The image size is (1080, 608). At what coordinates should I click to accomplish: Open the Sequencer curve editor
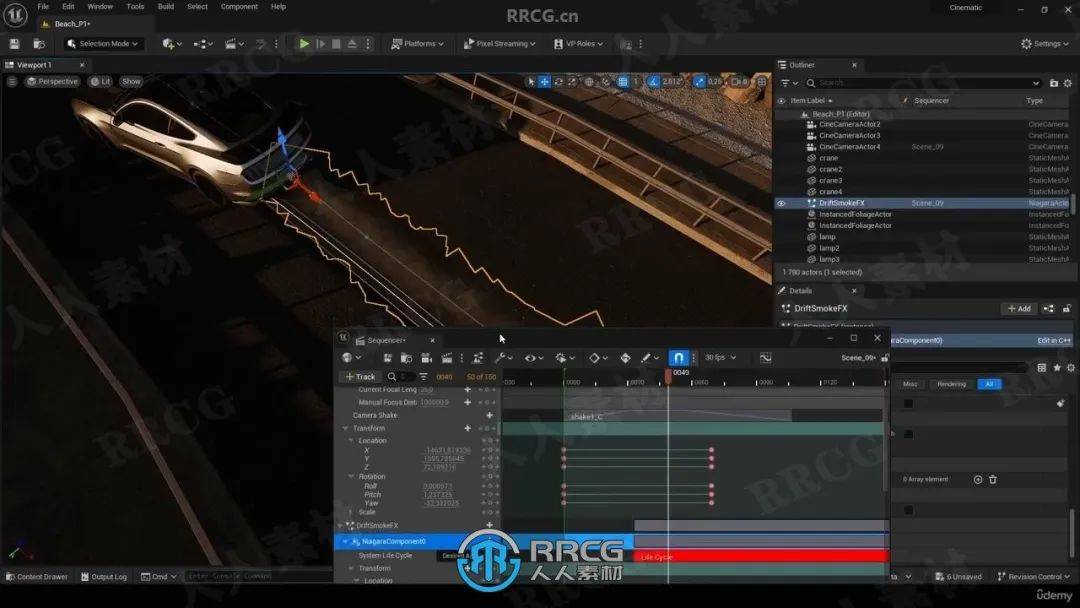[765, 357]
